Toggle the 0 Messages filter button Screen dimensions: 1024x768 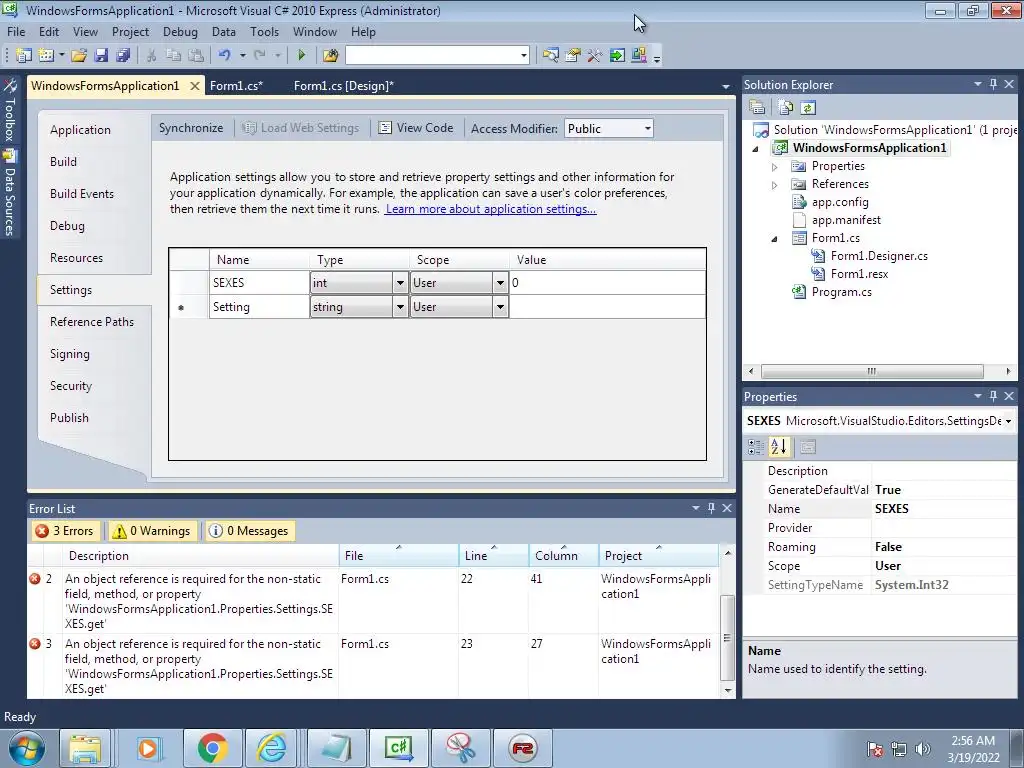249,531
